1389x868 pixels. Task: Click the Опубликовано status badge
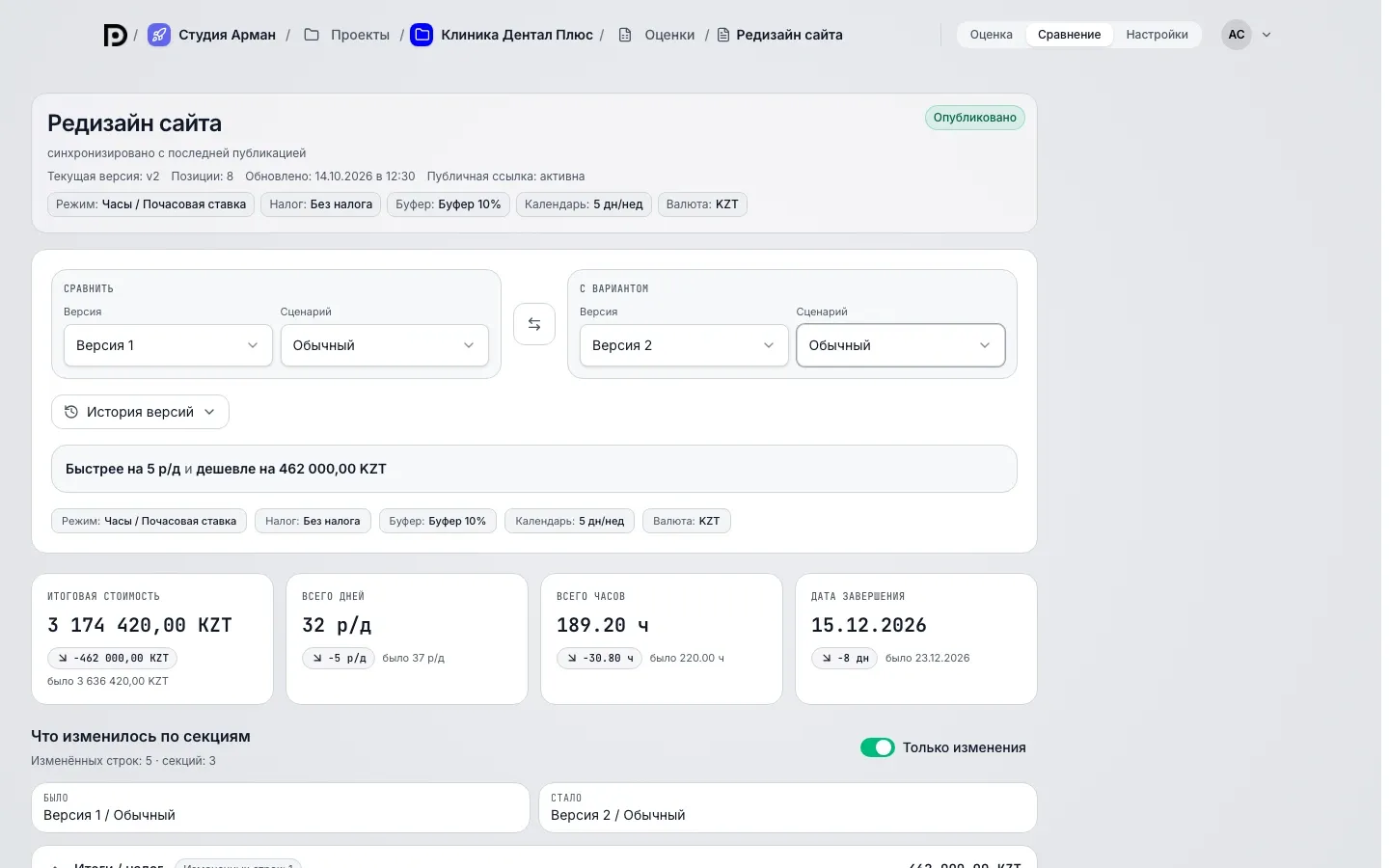pyautogui.click(x=975, y=118)
